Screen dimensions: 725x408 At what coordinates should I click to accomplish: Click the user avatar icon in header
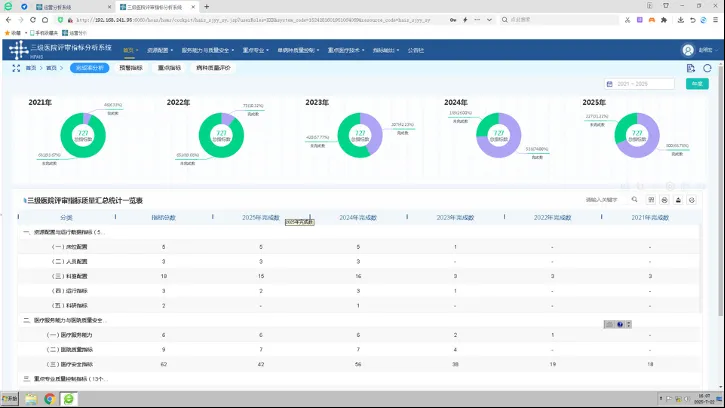click(x=688, y=50)
